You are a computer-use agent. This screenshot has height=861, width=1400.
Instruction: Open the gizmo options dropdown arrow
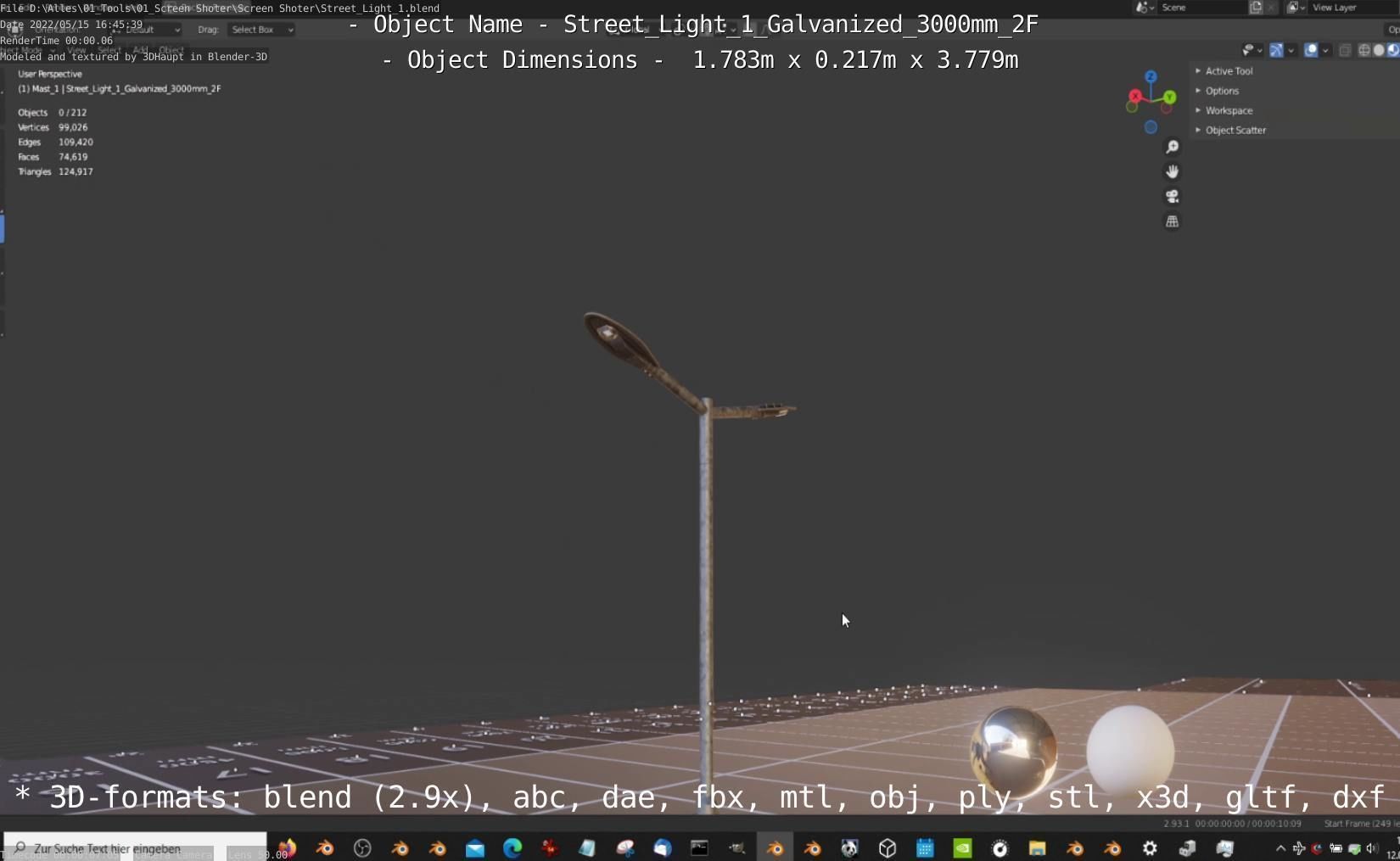coord(1291,50)
